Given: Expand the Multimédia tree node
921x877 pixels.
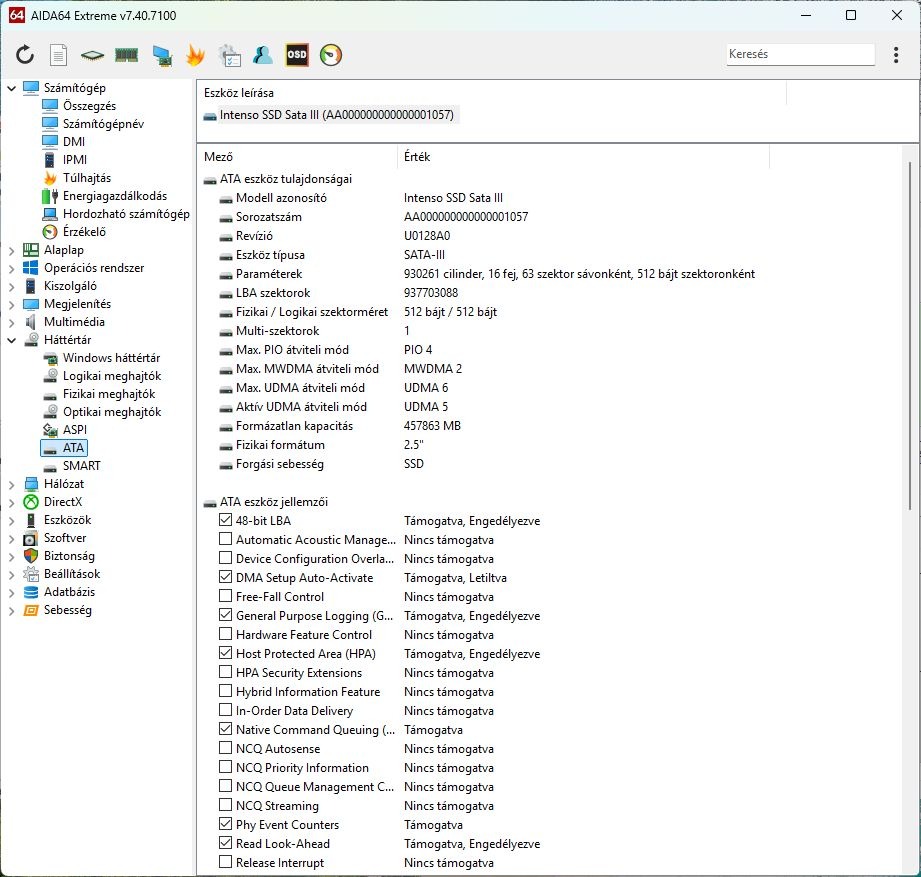Looking at the screenshot, I should point(12,322).
